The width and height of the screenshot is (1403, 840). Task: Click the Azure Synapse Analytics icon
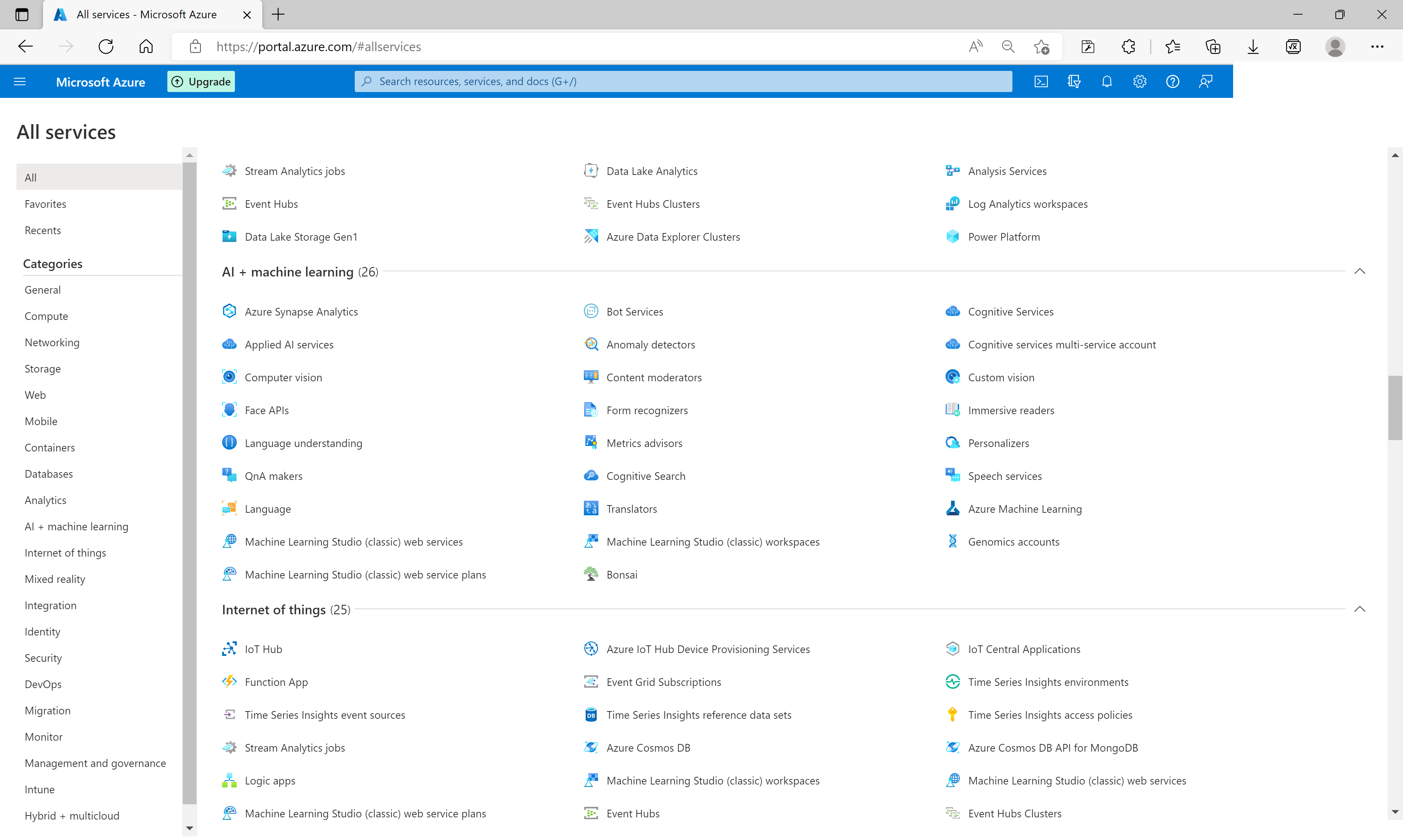click(229, 311)
